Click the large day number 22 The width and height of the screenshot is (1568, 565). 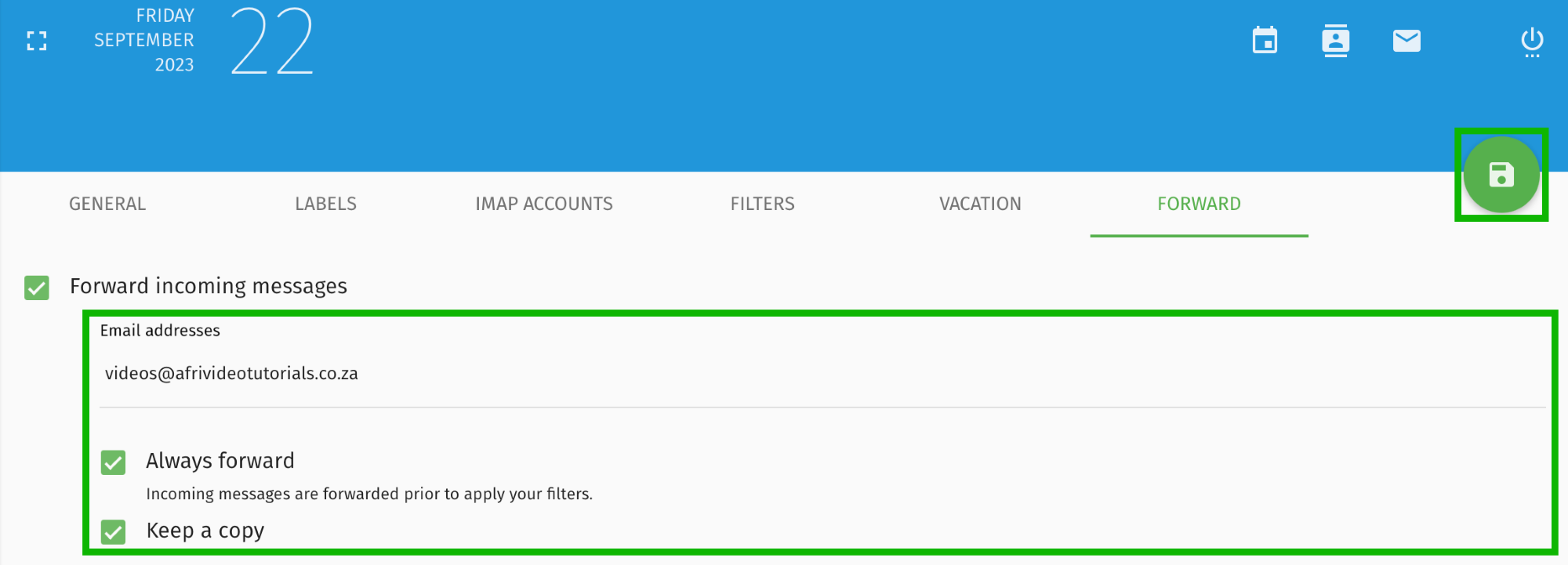click(x=272, y=41)
